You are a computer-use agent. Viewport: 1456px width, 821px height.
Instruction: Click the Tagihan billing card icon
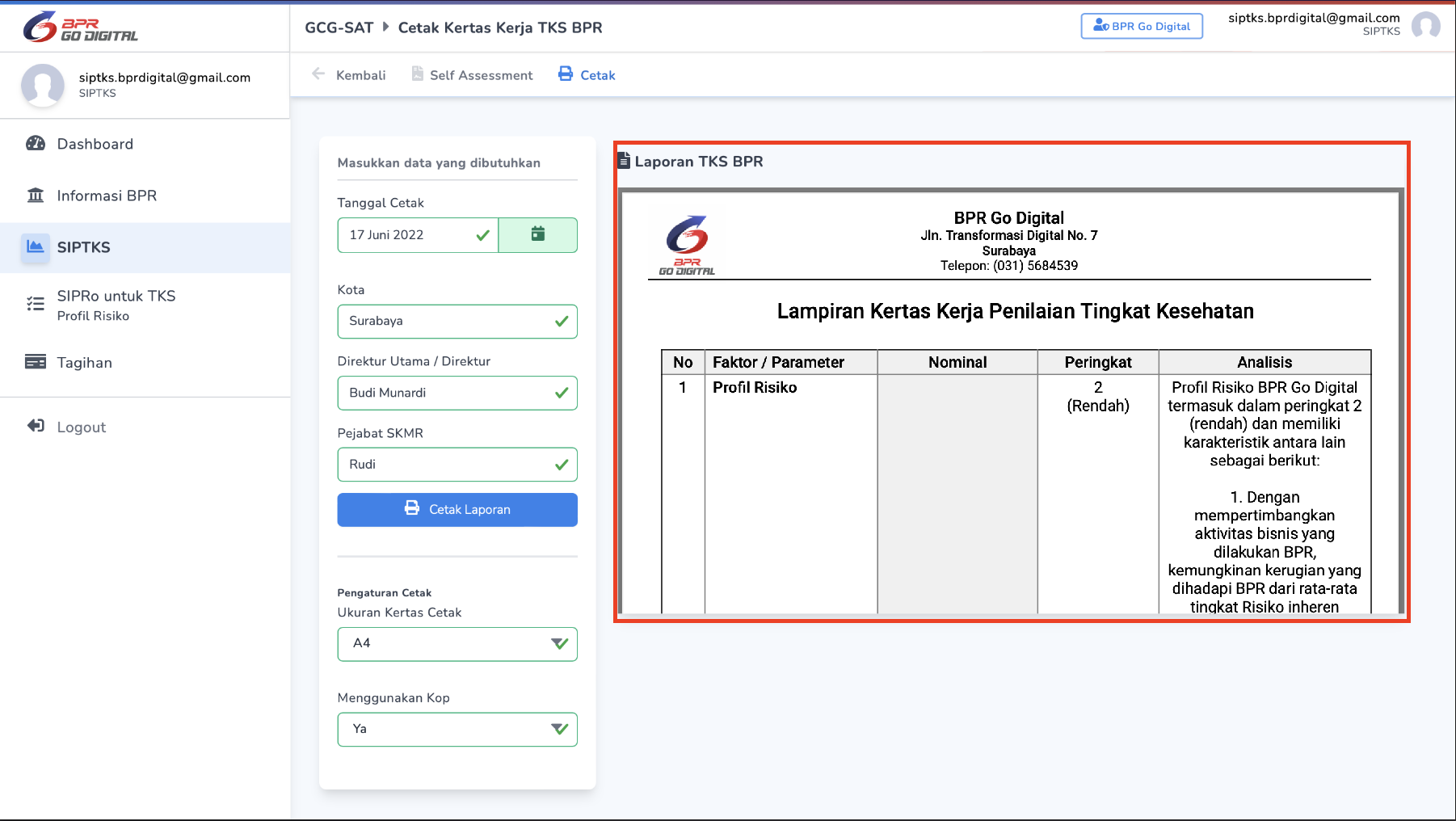(x=36, y=361)
